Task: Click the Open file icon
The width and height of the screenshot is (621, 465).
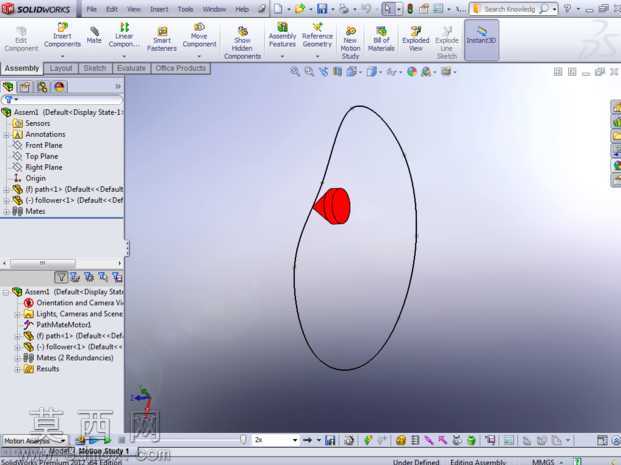Action: pyautogui.click(x=300, y=9)
